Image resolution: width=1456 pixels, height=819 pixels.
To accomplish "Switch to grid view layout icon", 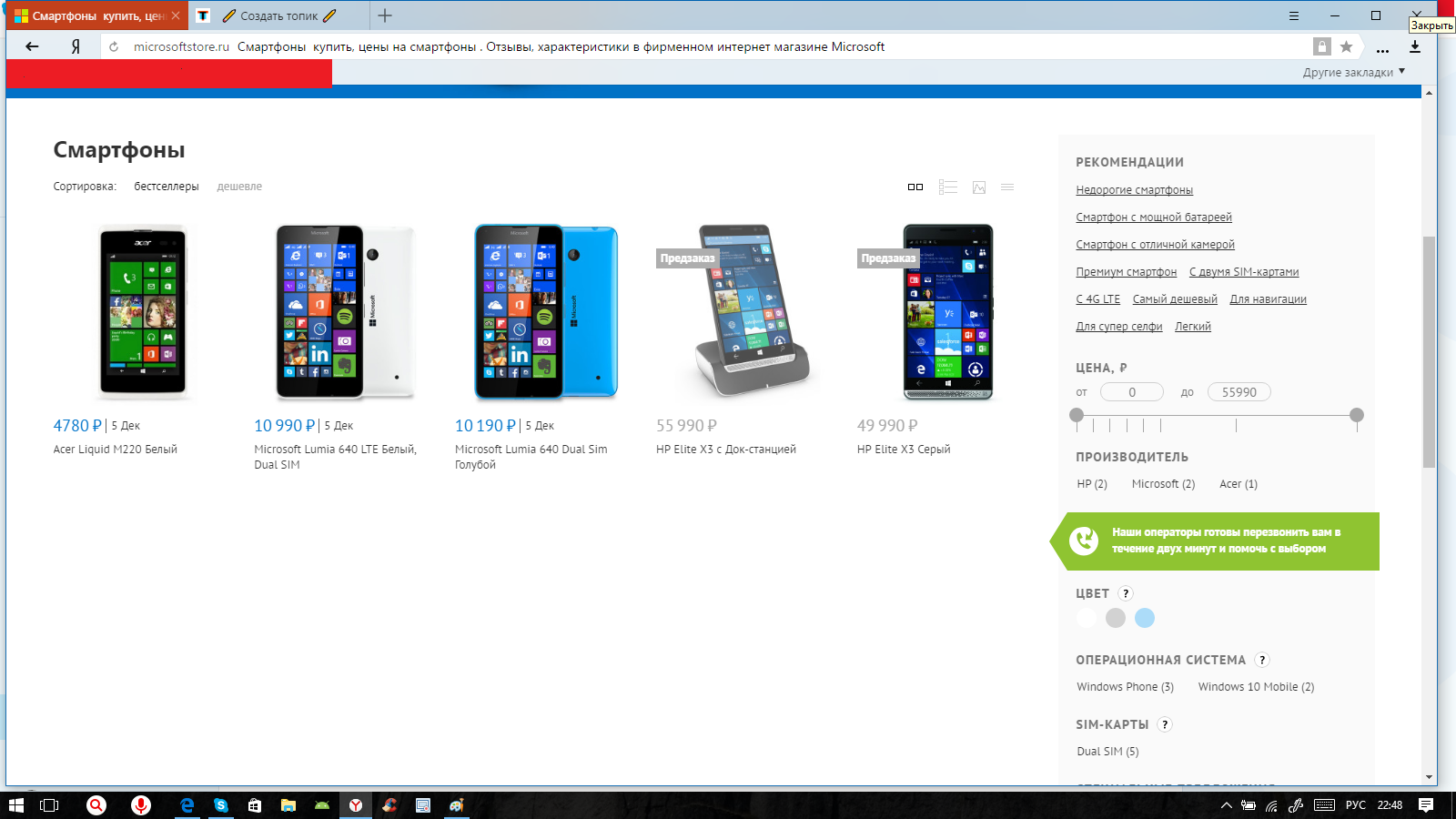I will [915, 187].
